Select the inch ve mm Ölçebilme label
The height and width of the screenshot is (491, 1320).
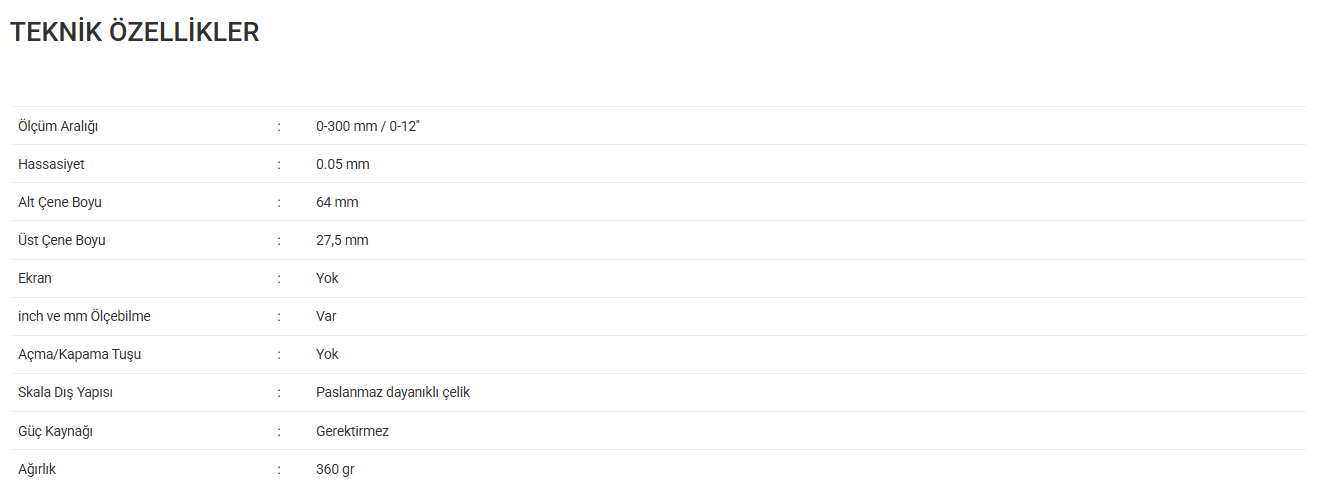click(85, 316)
